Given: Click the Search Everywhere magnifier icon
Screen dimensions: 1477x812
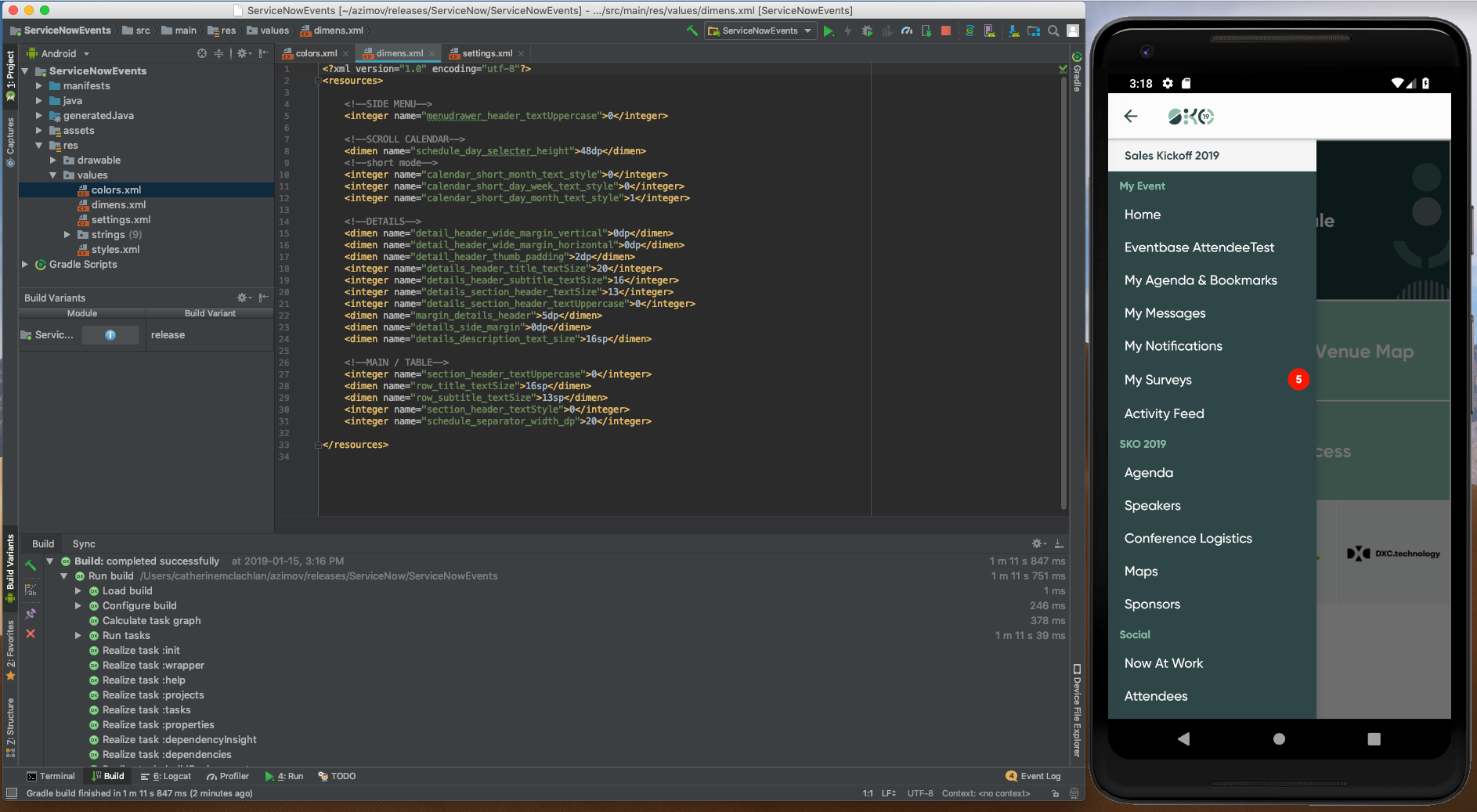Looking at the screenshot, I should coord(1053,31).
